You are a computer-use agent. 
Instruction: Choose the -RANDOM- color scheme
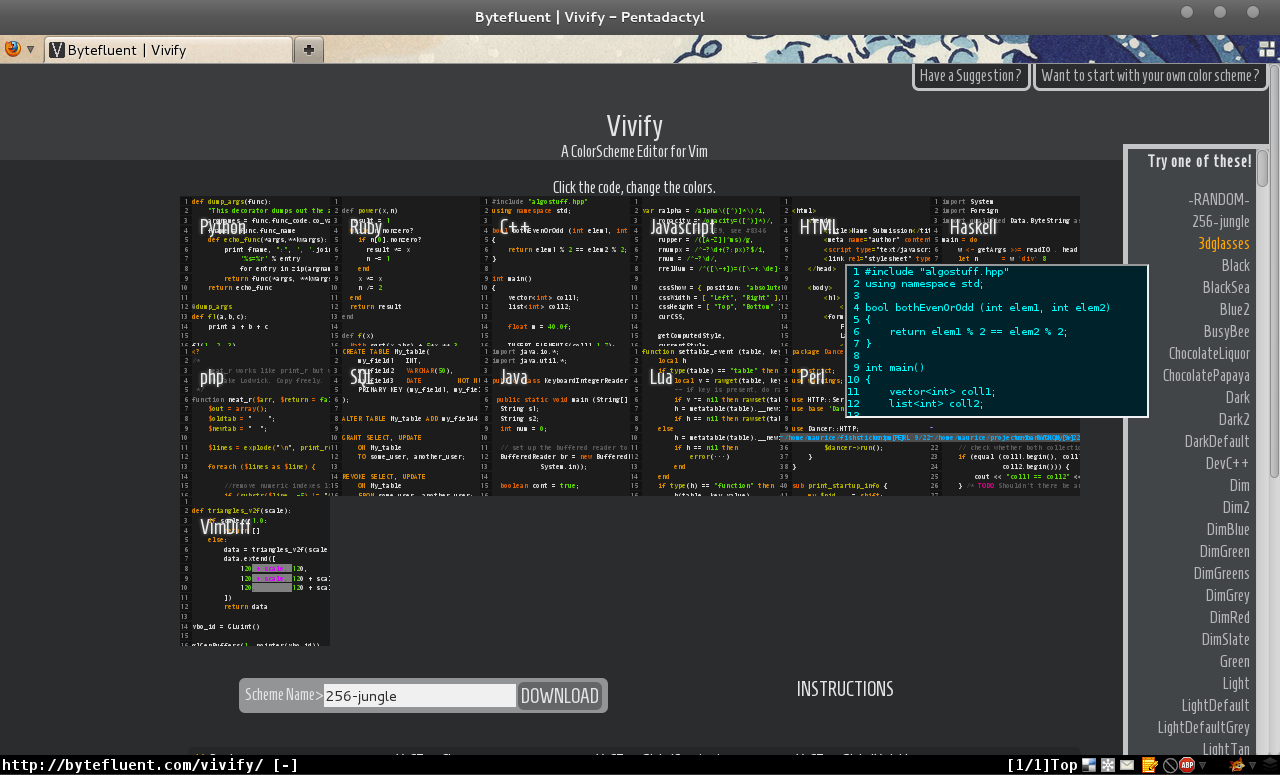point(1219,200)
